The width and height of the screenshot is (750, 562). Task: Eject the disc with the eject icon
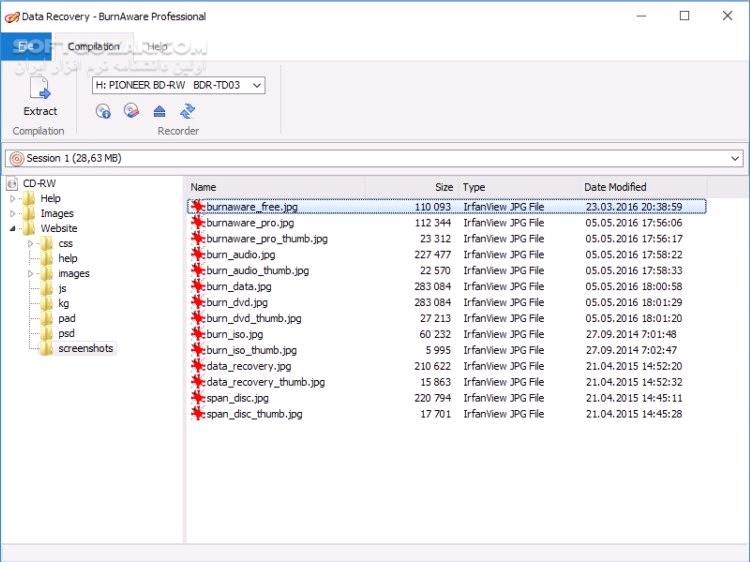tap(159, 111)
